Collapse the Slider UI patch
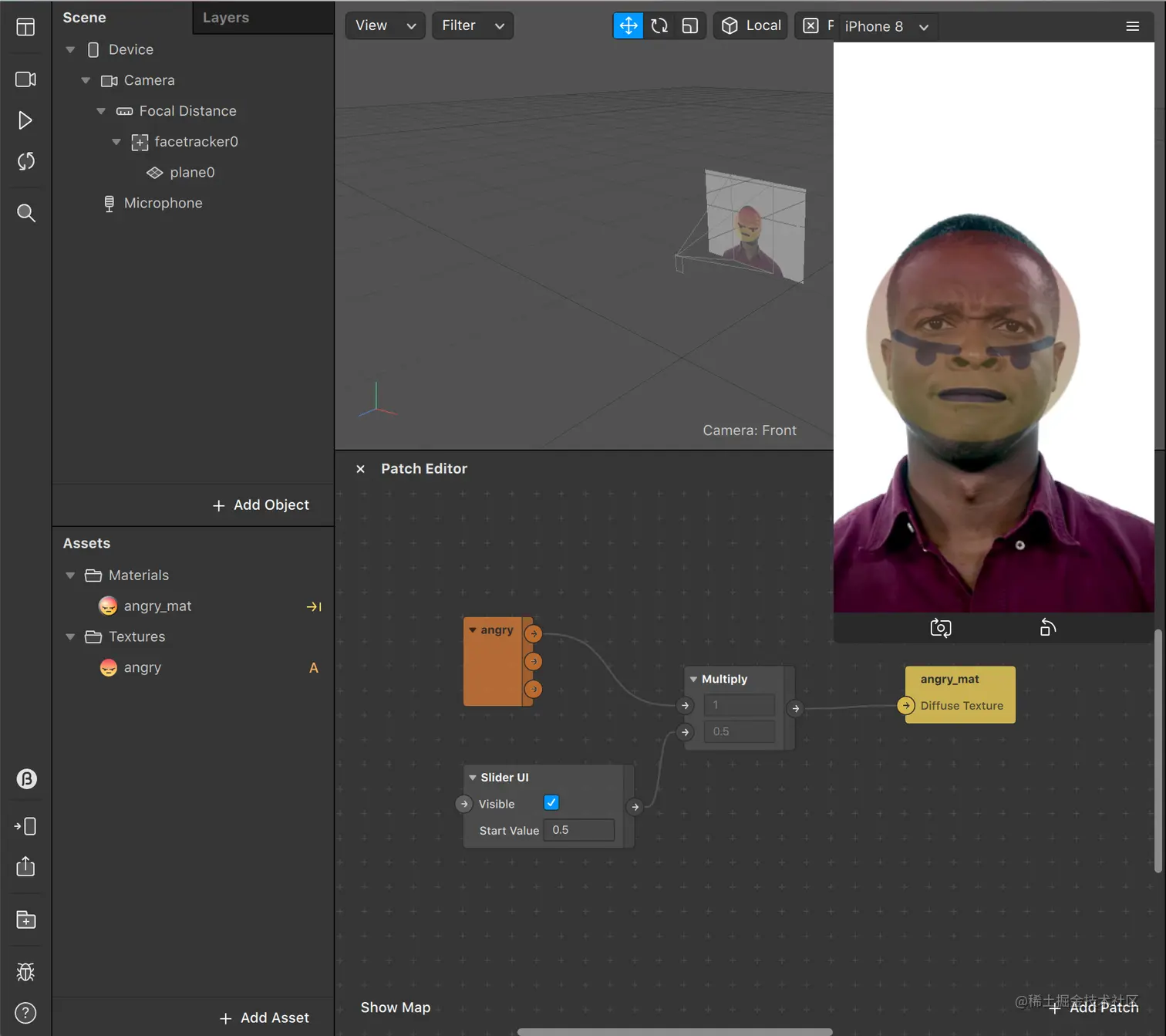This screenshot has width=1166, height=1036. pos(473,778)
